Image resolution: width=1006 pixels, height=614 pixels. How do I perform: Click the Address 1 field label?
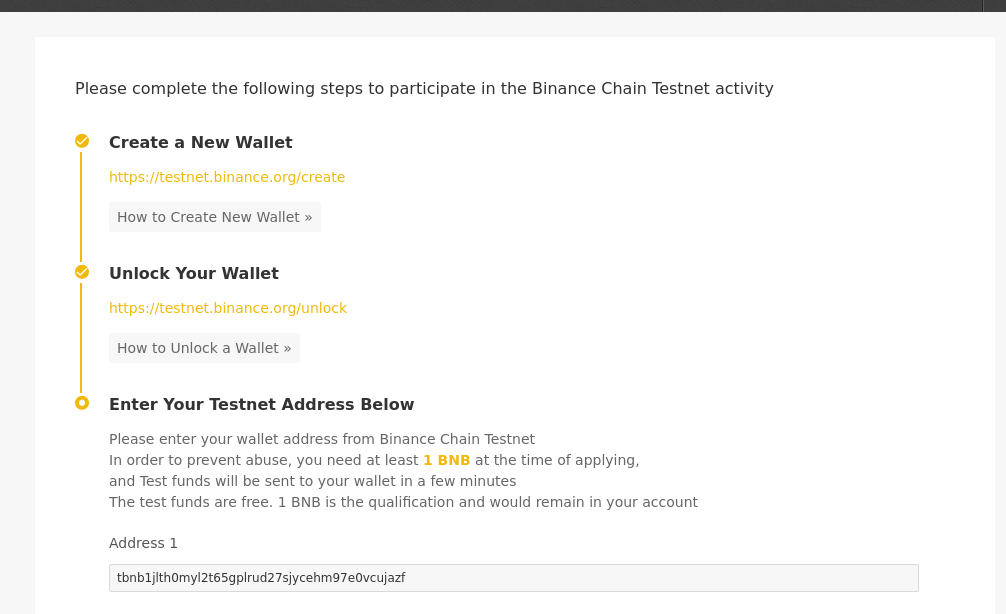click(x=143, y=543)
